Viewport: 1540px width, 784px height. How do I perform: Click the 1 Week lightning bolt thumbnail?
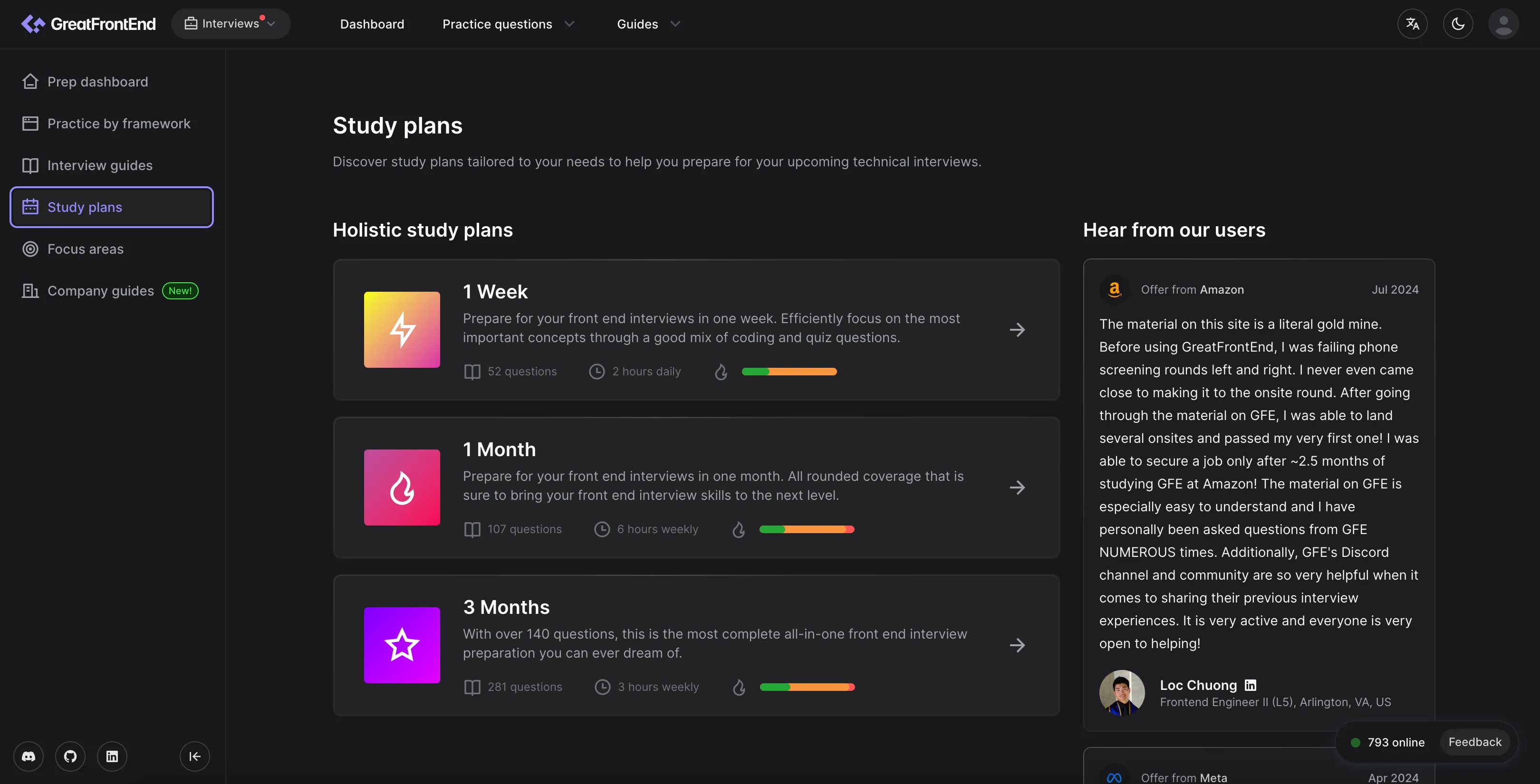pos(402,330)
